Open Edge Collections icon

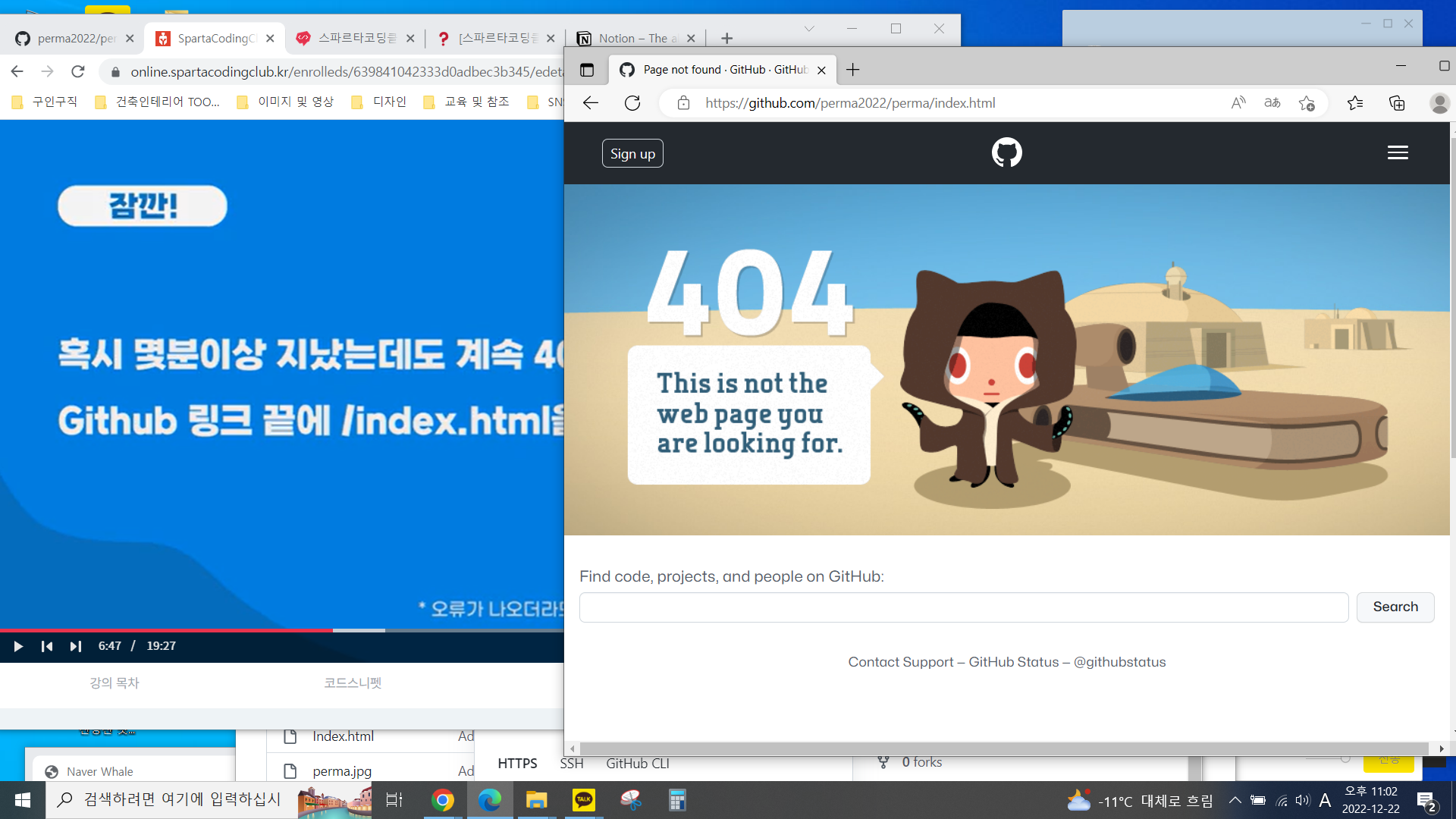click(1397, 103)
